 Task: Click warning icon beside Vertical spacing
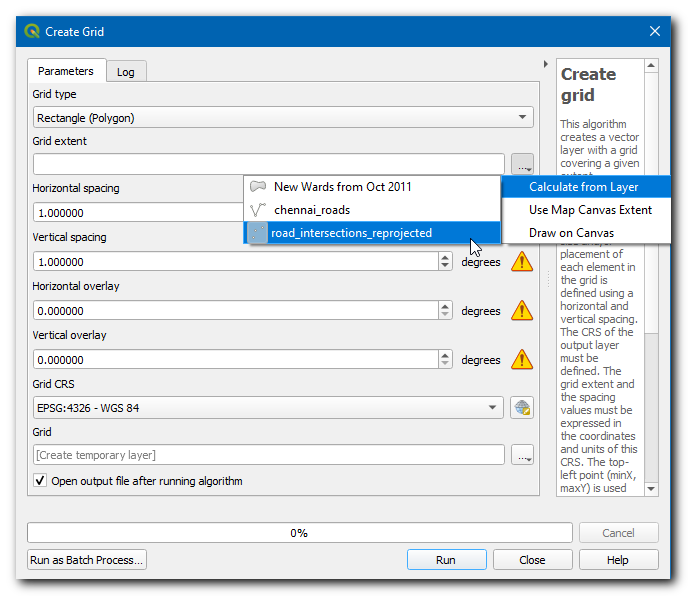(521, 262)
